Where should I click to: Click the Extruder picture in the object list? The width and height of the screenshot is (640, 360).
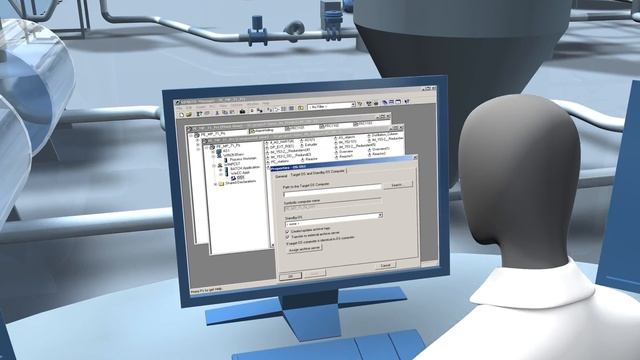(311, 145)
